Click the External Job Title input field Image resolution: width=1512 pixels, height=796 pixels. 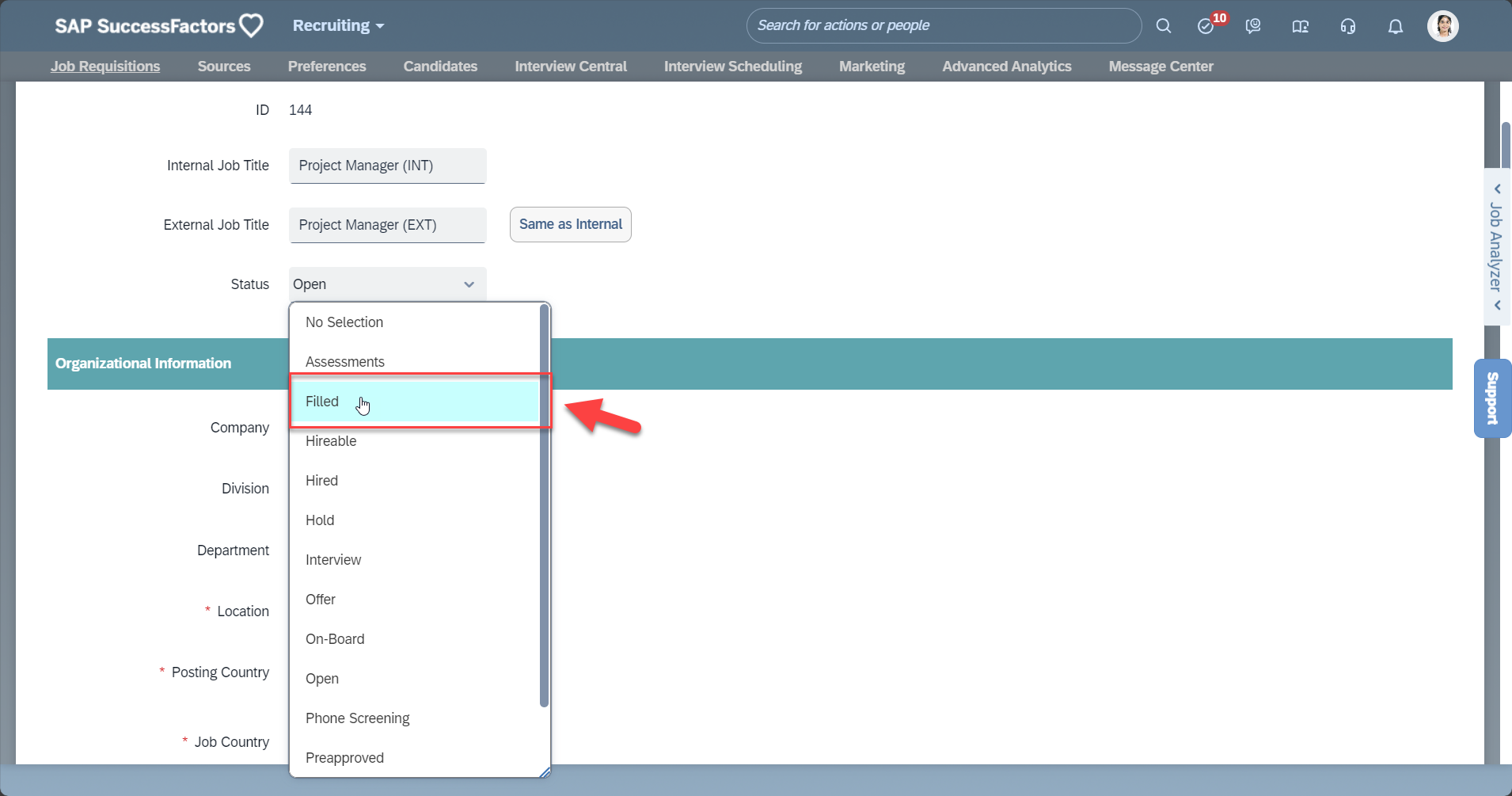coord(387,225)
